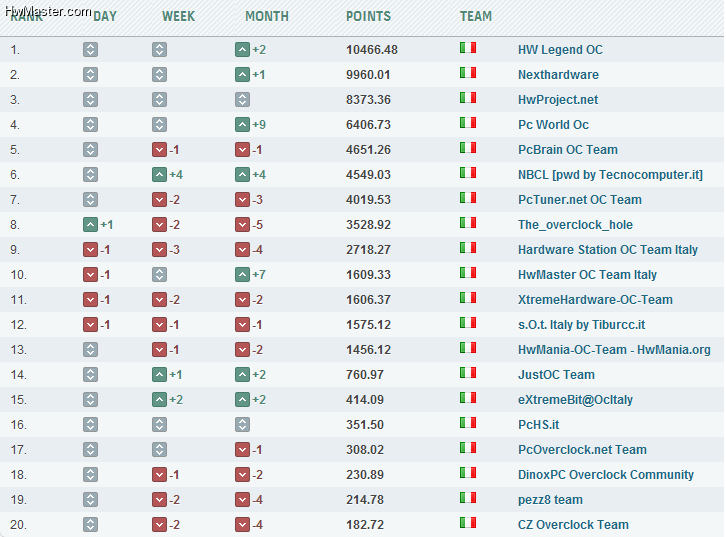Click the Italy flag beside Pc World Oc
This screenshot has height=537, width=726.
(468, 123)
